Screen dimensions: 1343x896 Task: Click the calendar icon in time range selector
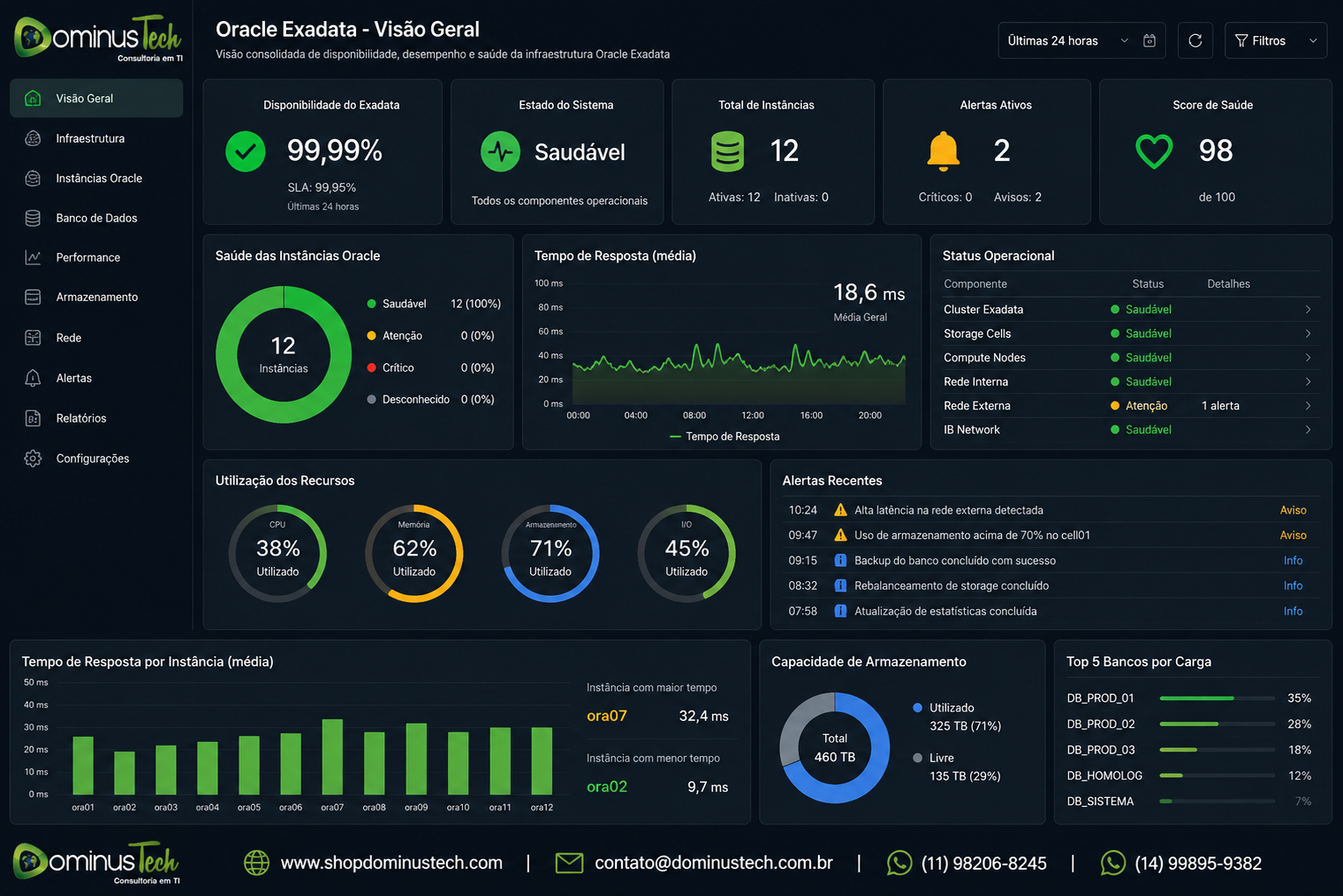[1150, 41]
